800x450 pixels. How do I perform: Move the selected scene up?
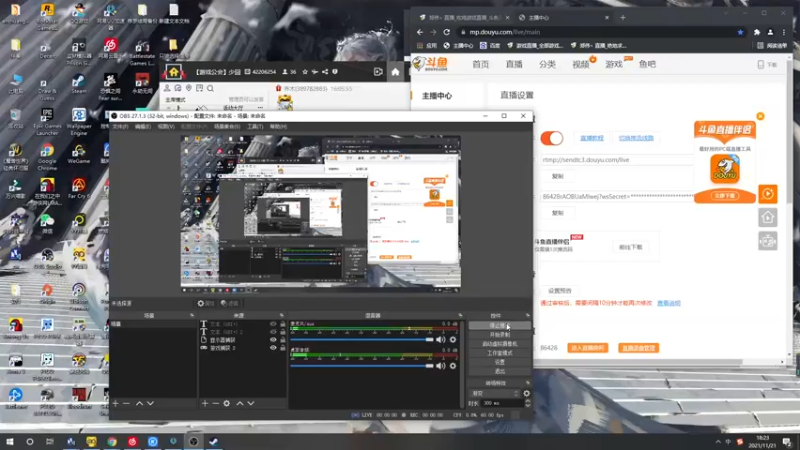click(139, 404)
